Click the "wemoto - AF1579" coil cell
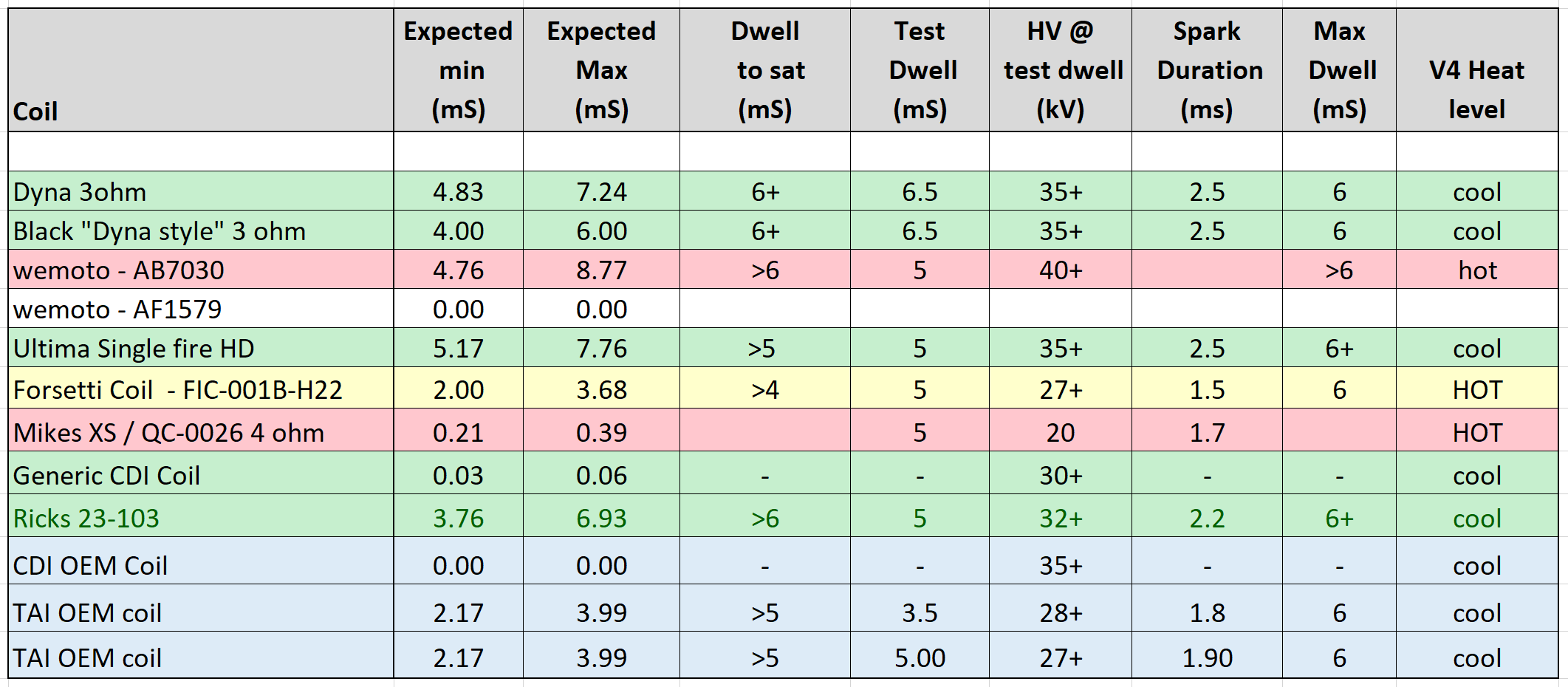 click(x=117, y=310)
